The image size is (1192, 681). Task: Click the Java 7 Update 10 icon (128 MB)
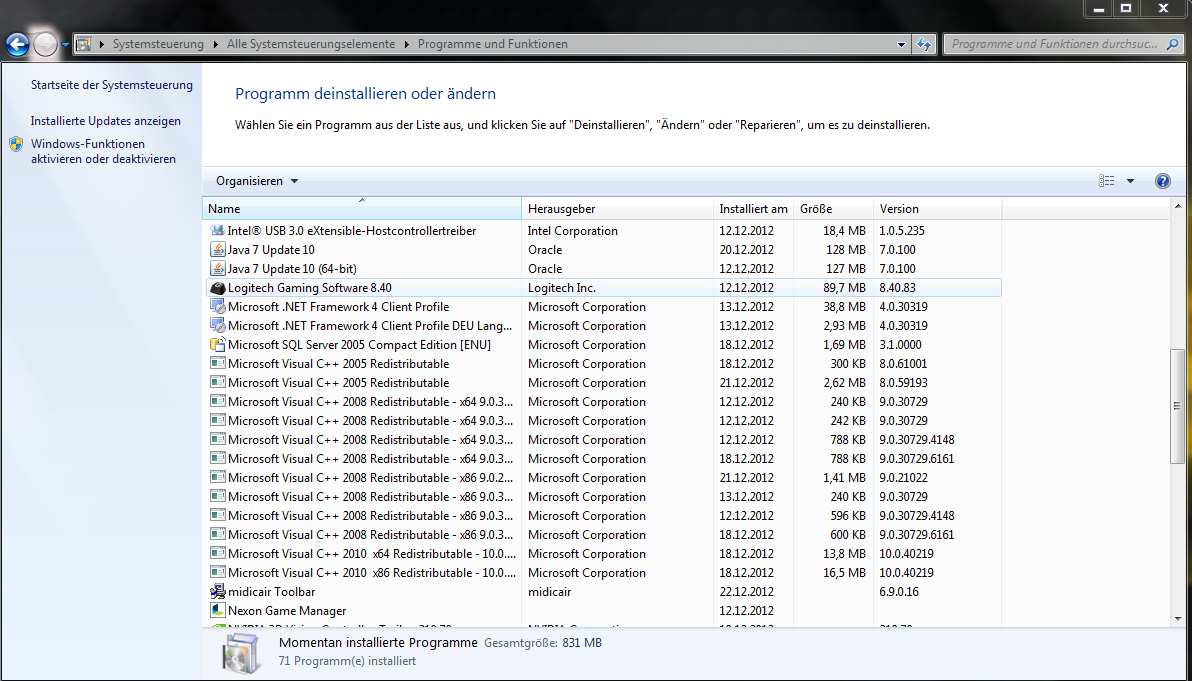[x=217, y=249]
